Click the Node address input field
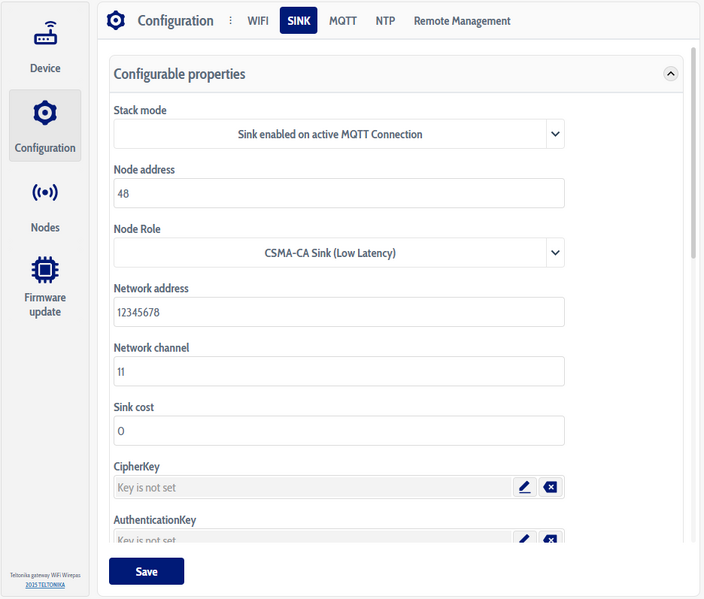704x599 pixels. click(x=339, y=193)
